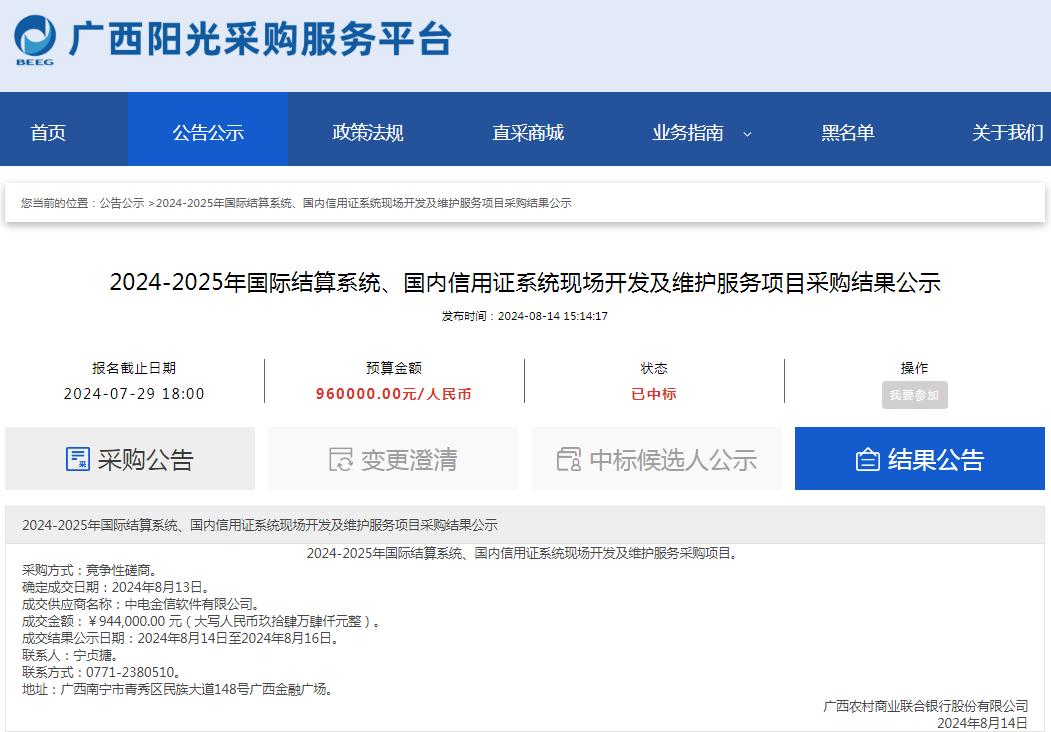Switch to the 结果公告 tab
The image size is (1051, 732).
click(x=920, y=459)
